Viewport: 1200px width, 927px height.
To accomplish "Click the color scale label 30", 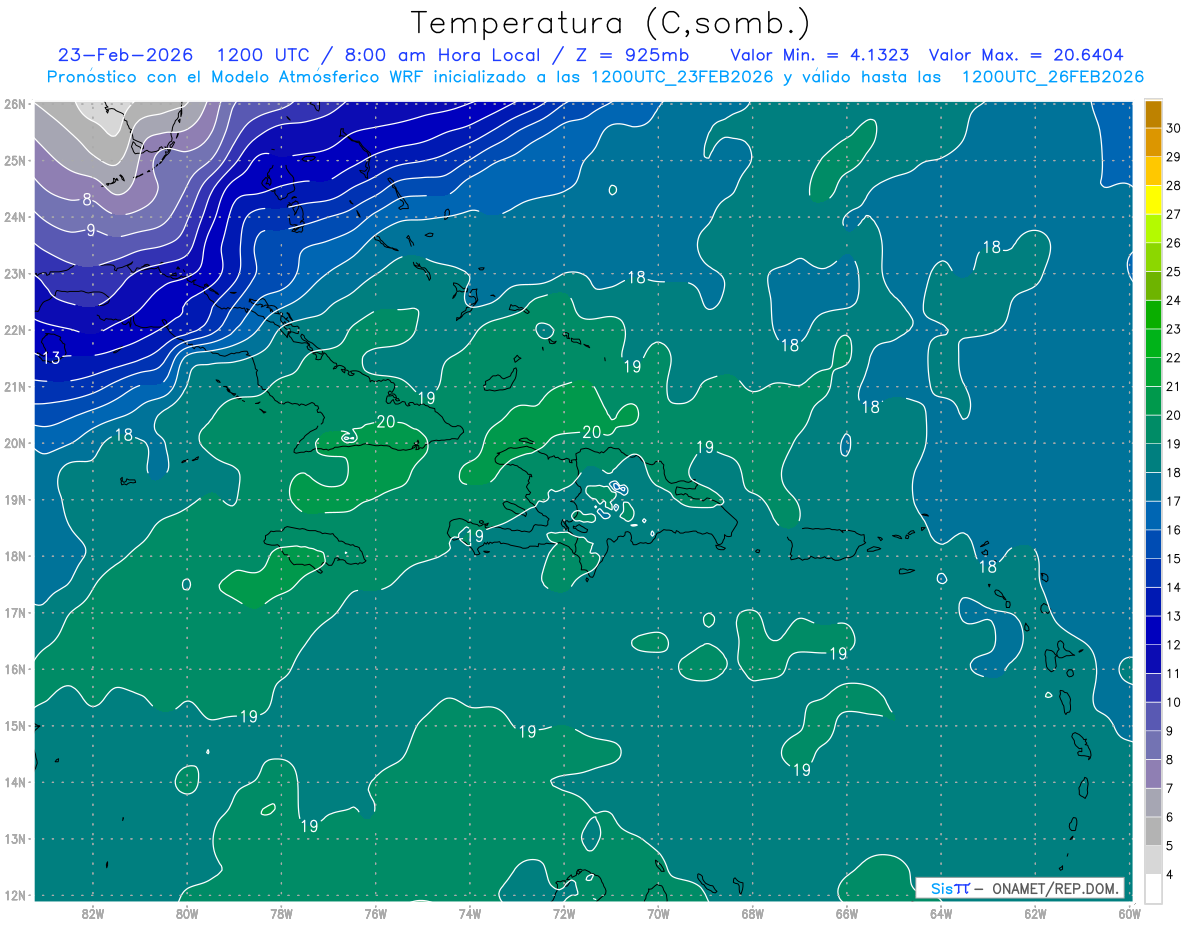I will click(1174, 128).
